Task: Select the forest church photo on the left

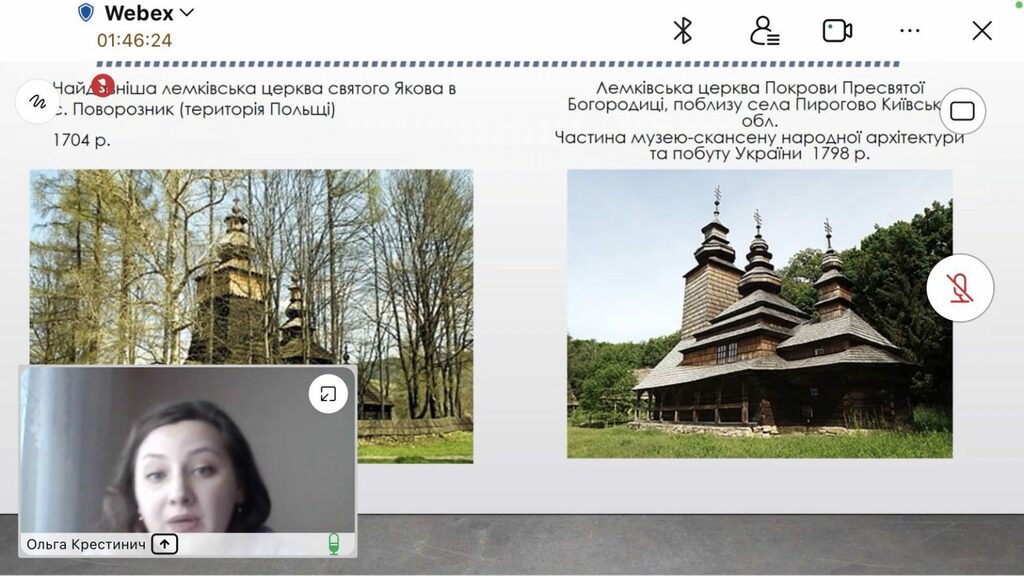Action: click(251, 266)
